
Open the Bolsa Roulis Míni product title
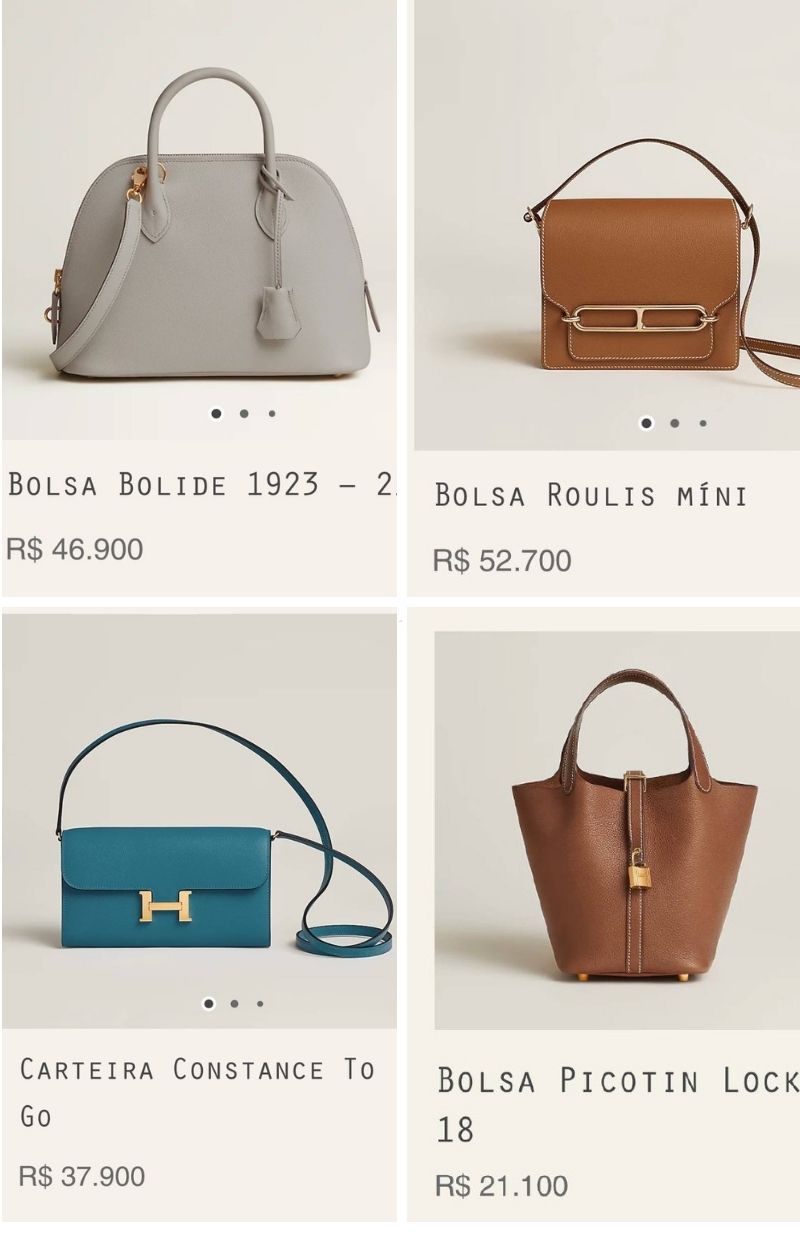pos(591,494)
